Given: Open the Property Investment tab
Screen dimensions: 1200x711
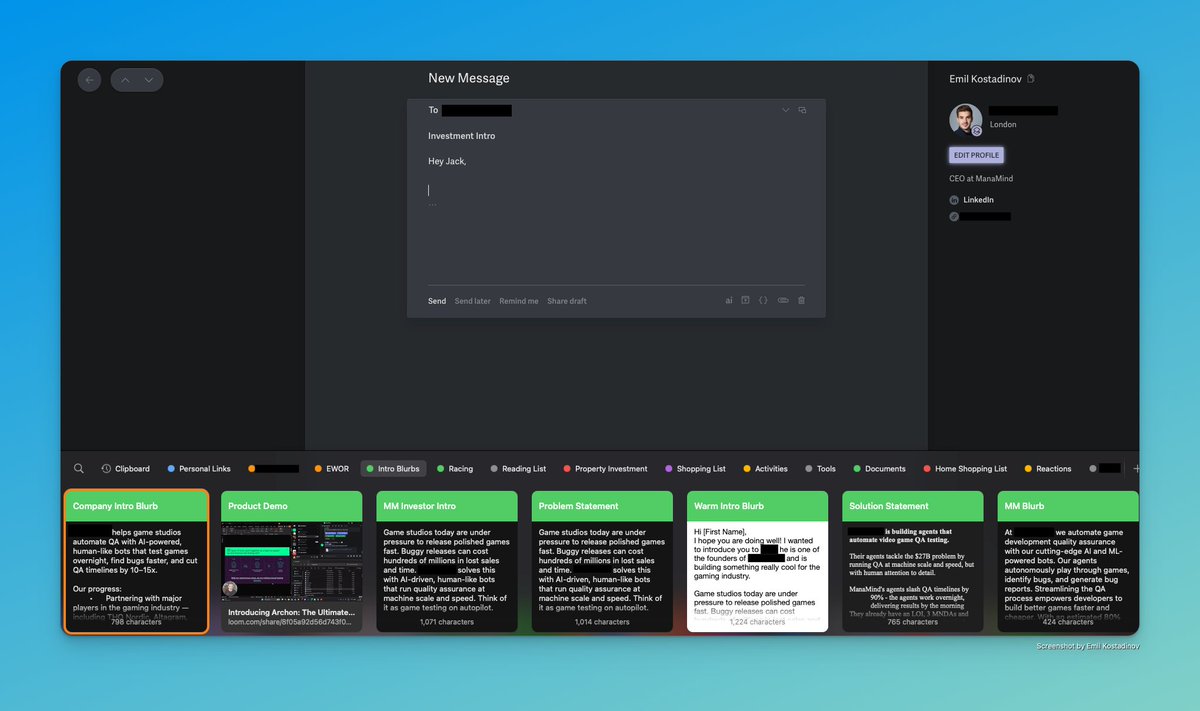Looking at the screenshot, I should tap(605, 468).
